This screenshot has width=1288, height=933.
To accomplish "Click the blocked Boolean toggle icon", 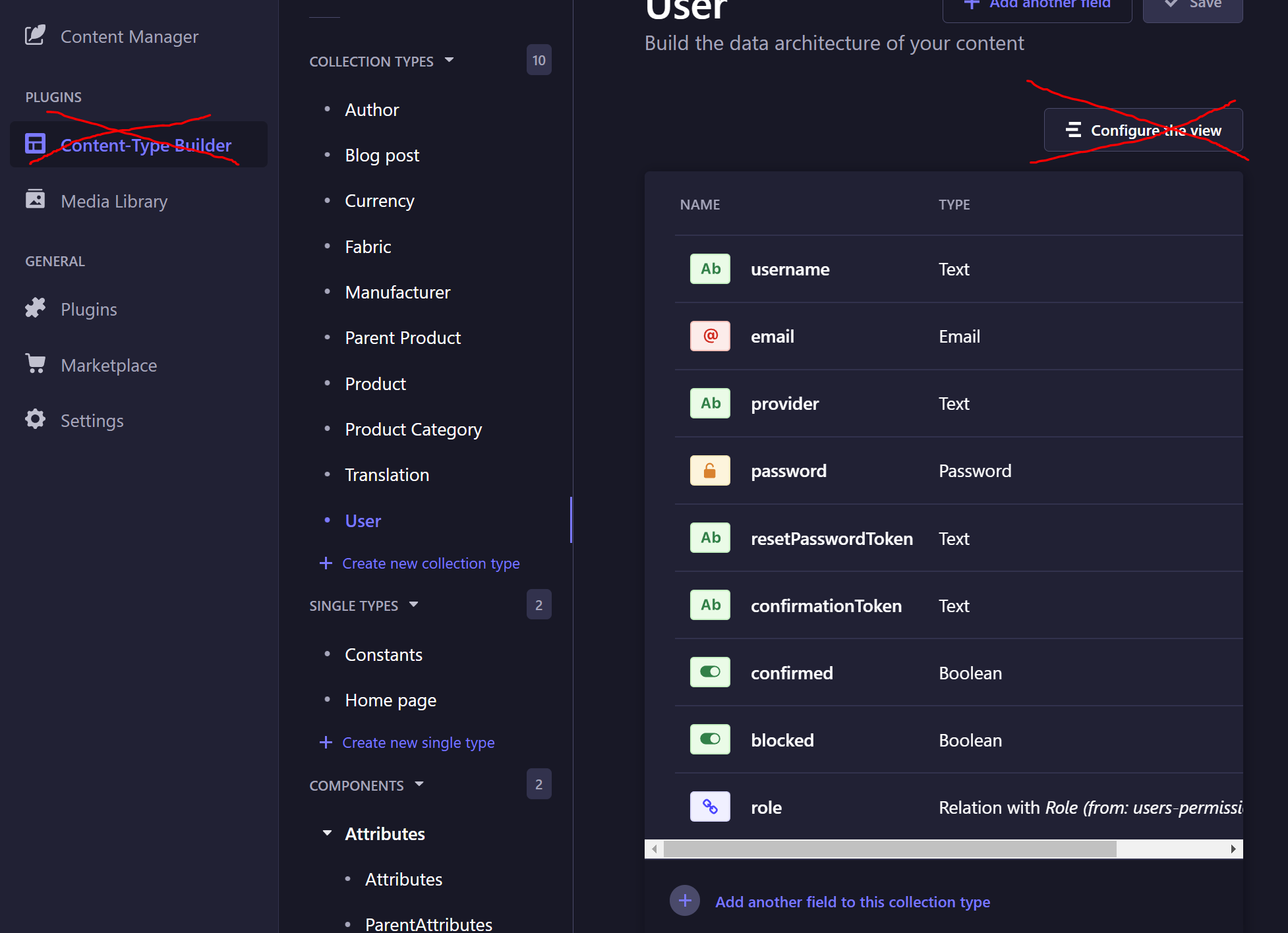I will (x=710, y=739).
